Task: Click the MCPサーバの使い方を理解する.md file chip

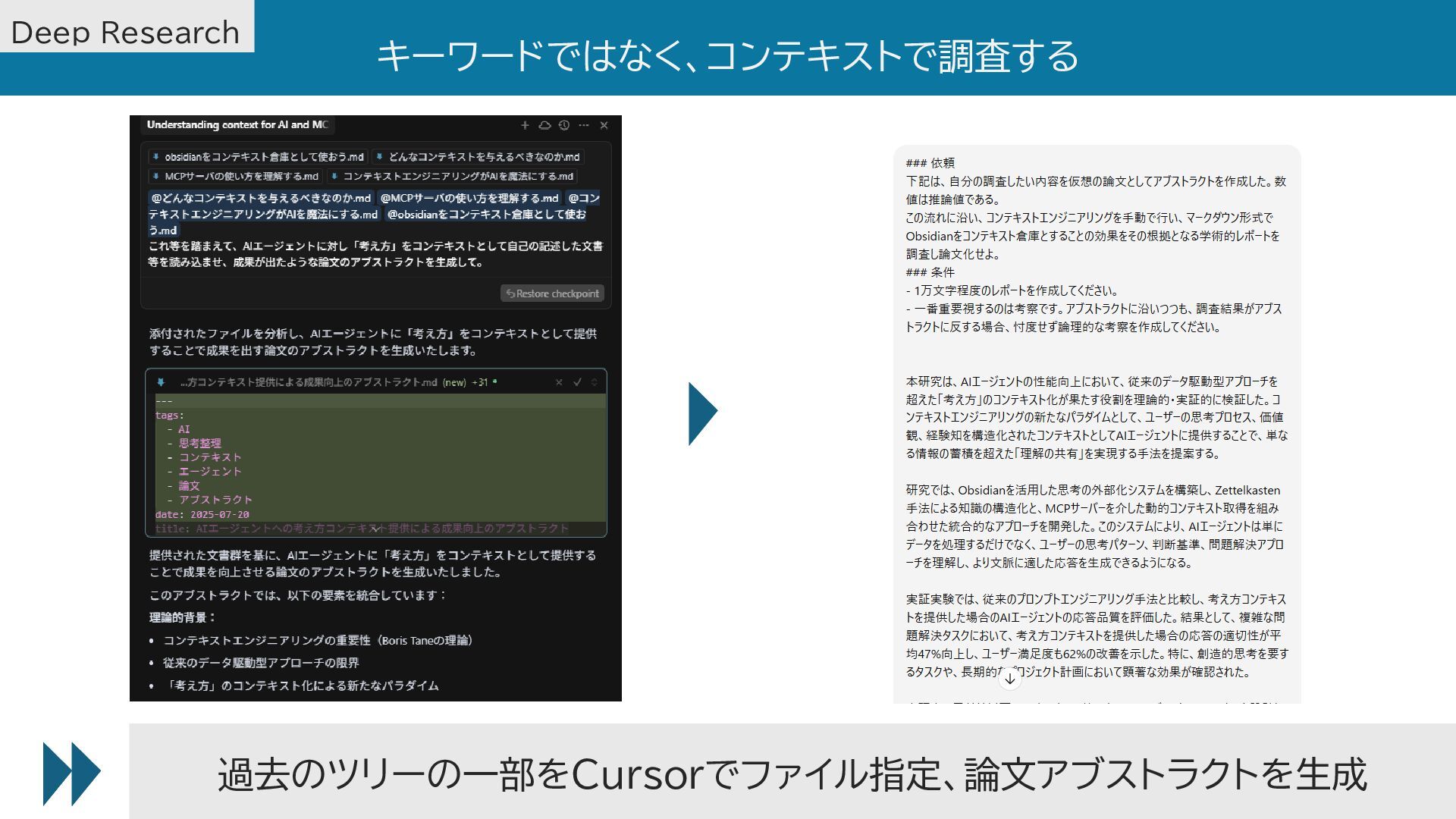Action: (x=236, y=177)
